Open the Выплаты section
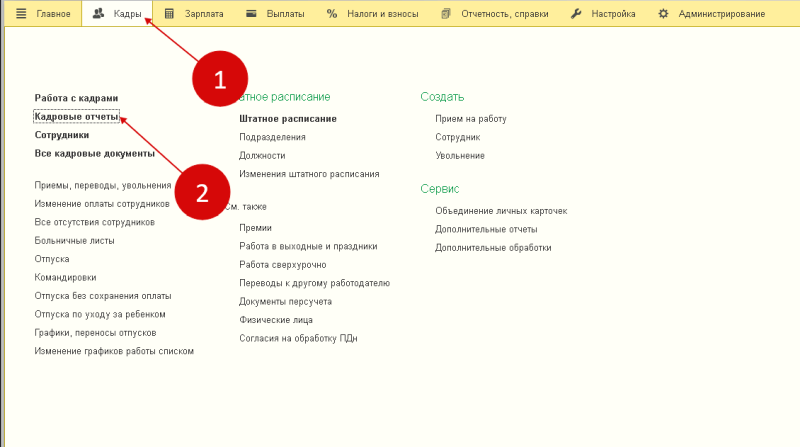Viewport: 800px width, 447px height. point(285,14)
